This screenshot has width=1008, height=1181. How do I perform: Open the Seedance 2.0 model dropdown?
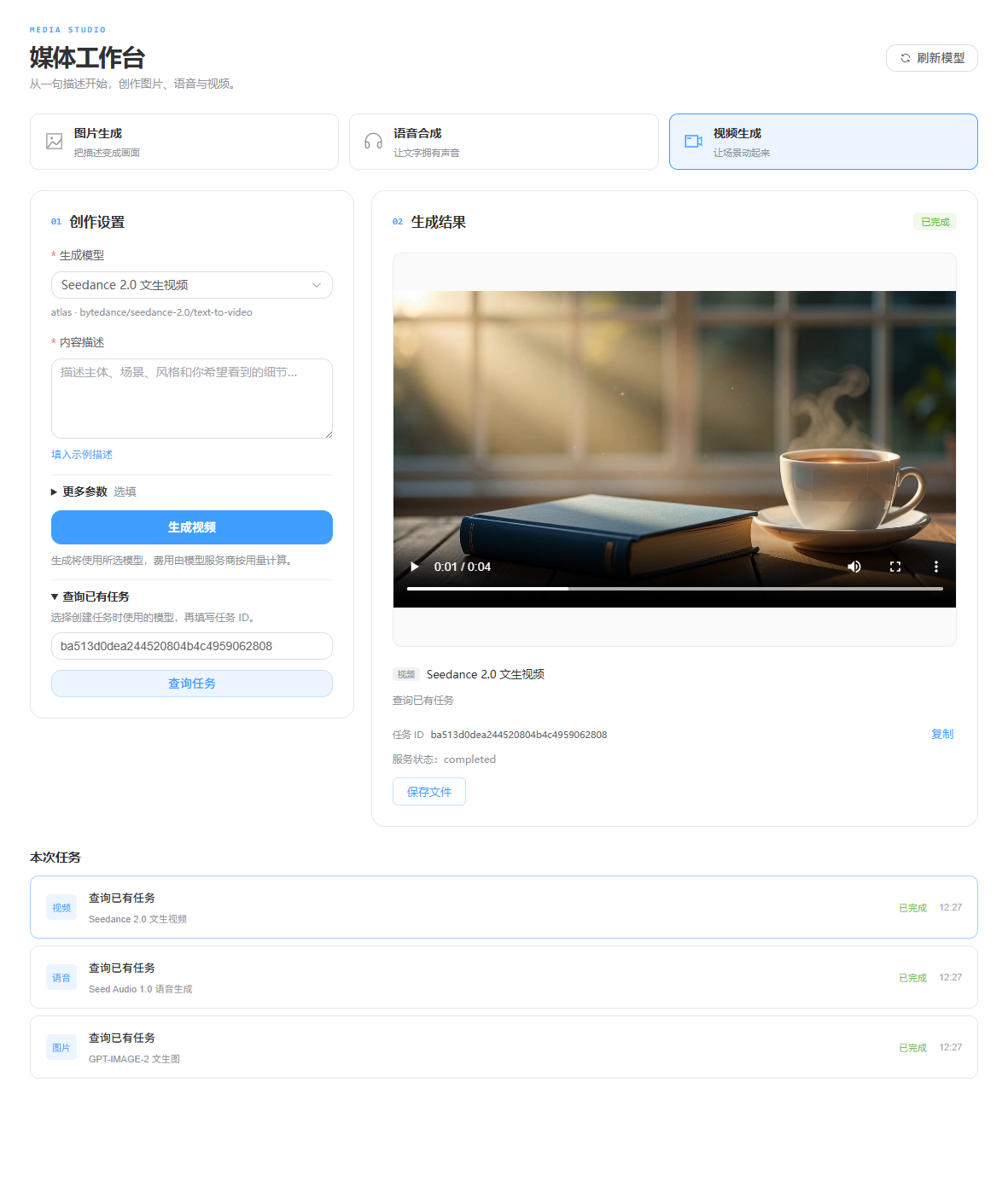(x=192, y=285)
